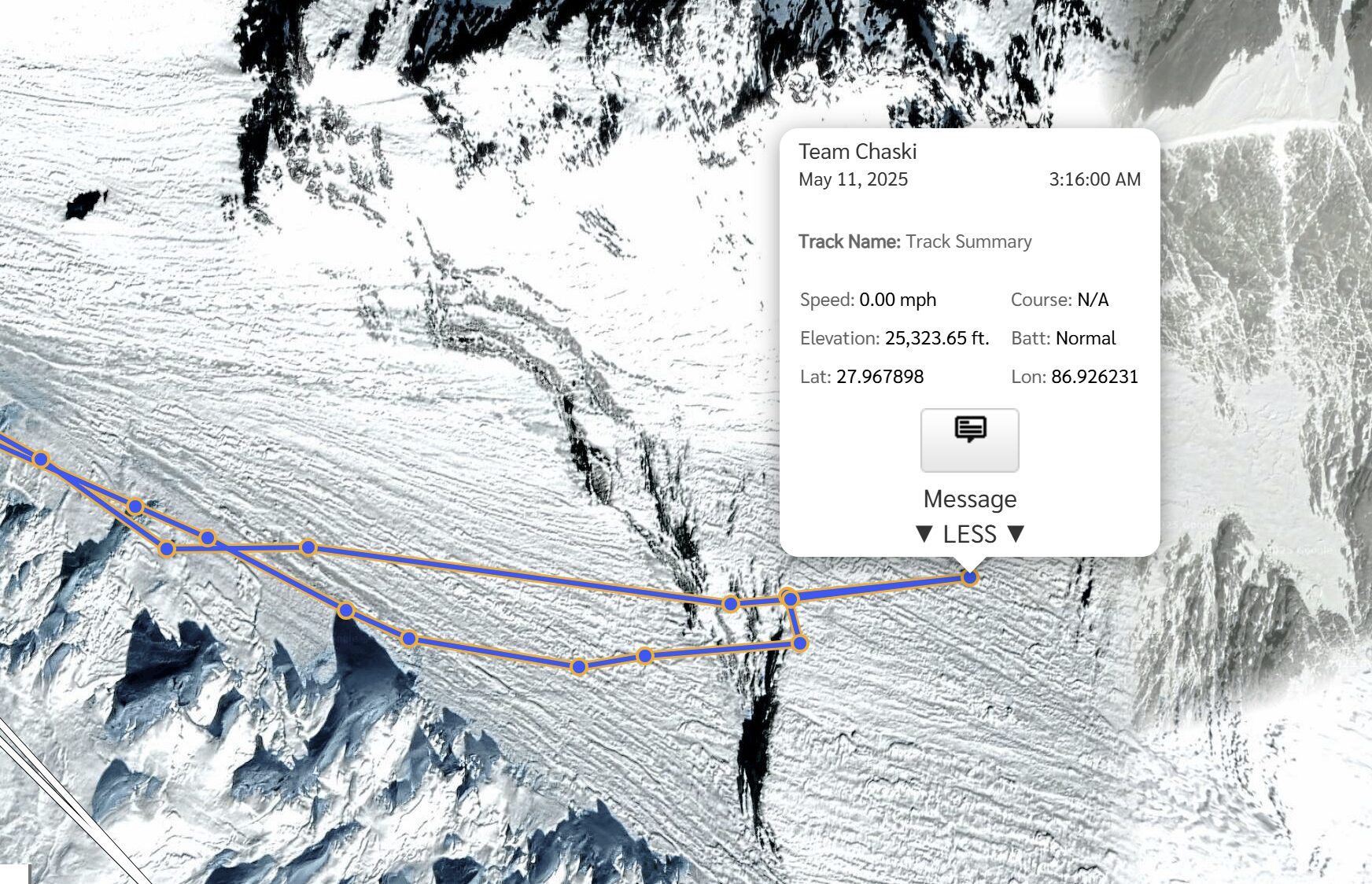Collapse popup details with LESS
This screenshot has height=884, width=1372.
click(969, 535)
